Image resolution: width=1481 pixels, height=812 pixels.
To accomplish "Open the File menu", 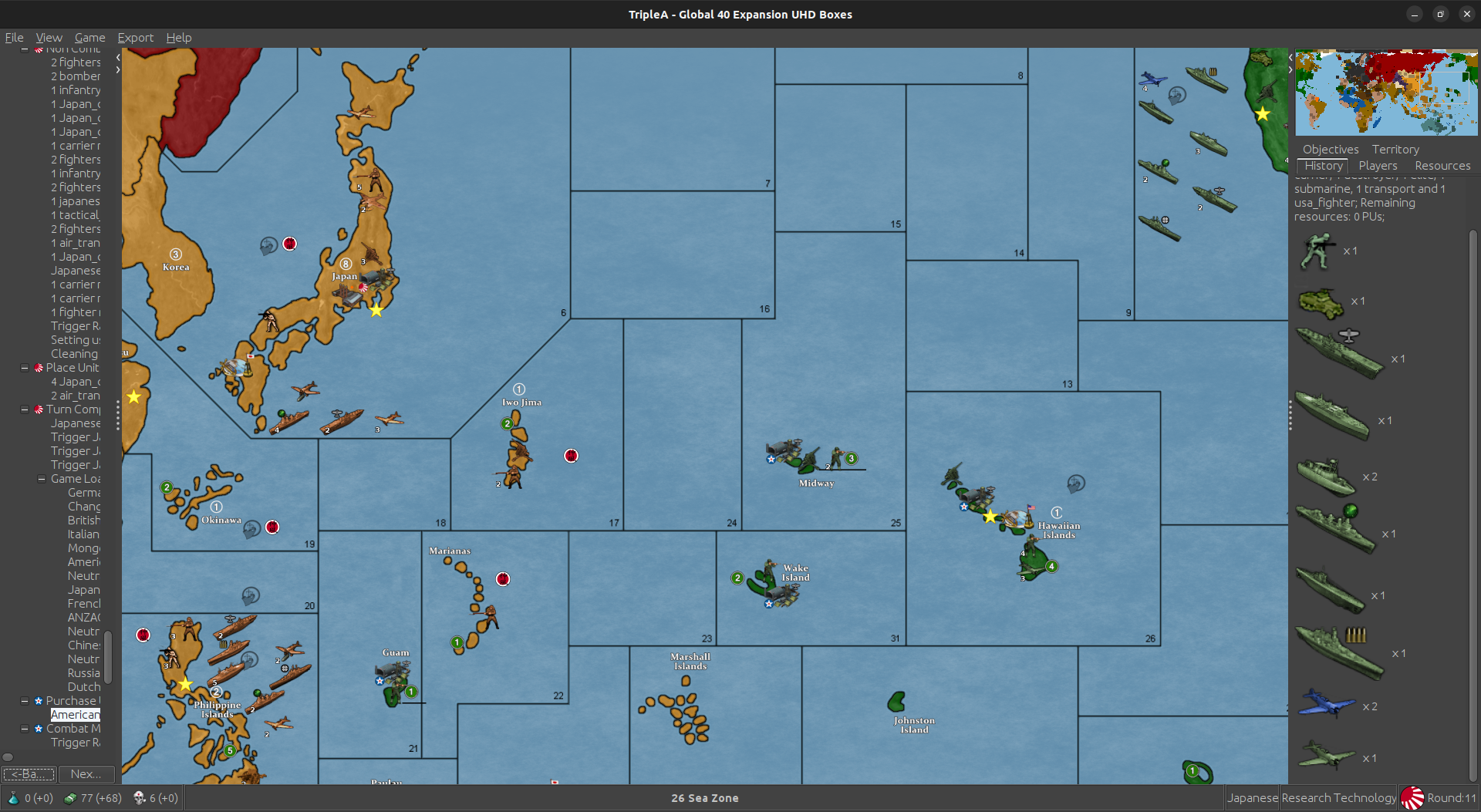I will point(14,38).
